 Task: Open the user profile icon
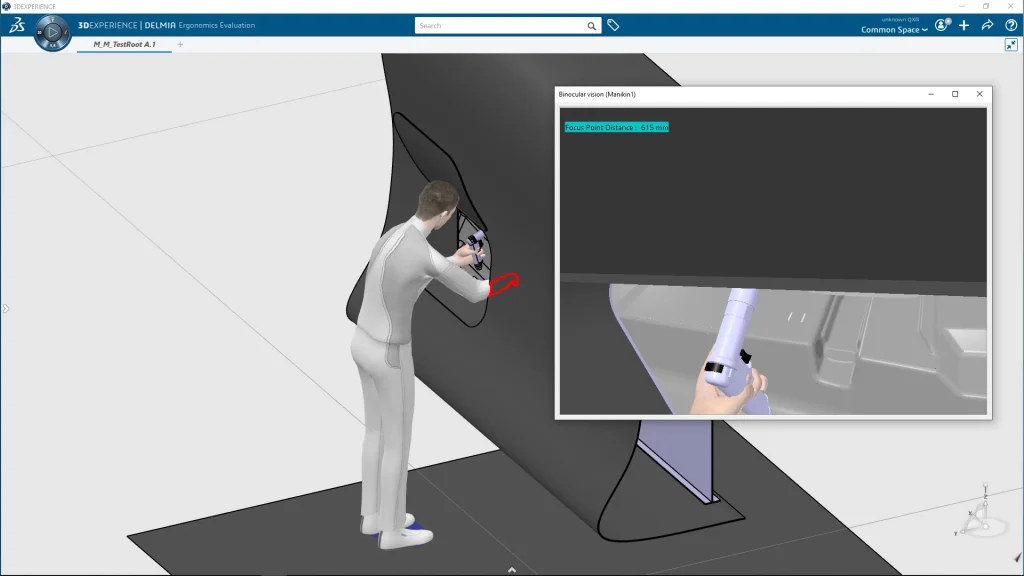pyautogui.click(x=941, y=25)
